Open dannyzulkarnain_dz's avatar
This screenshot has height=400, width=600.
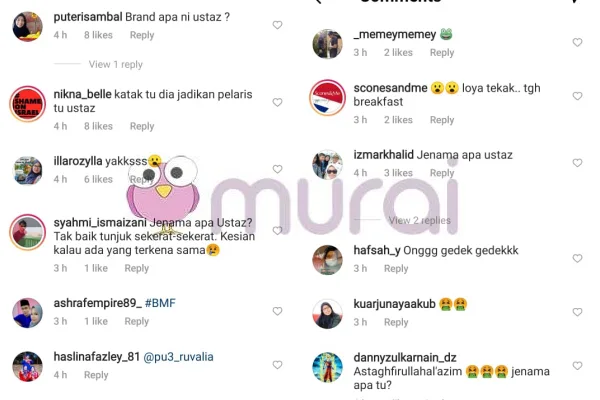327,367
